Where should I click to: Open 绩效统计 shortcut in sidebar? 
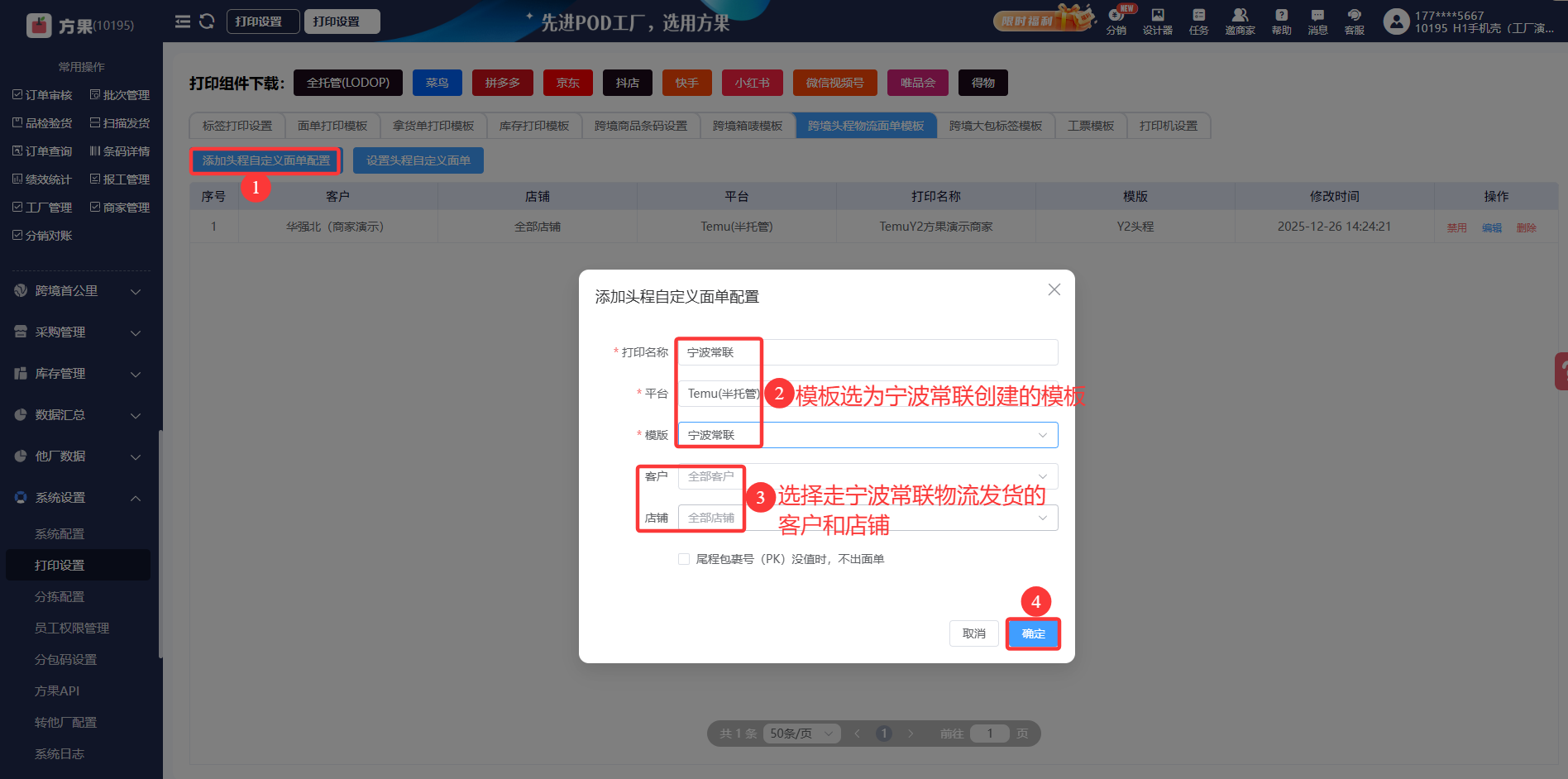coord(42,179)
